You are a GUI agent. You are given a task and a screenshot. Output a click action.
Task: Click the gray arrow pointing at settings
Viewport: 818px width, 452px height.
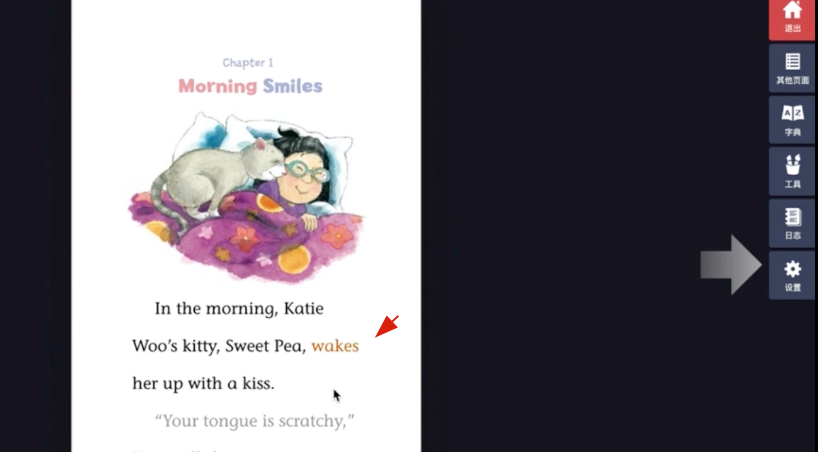(x=731, y=265)
